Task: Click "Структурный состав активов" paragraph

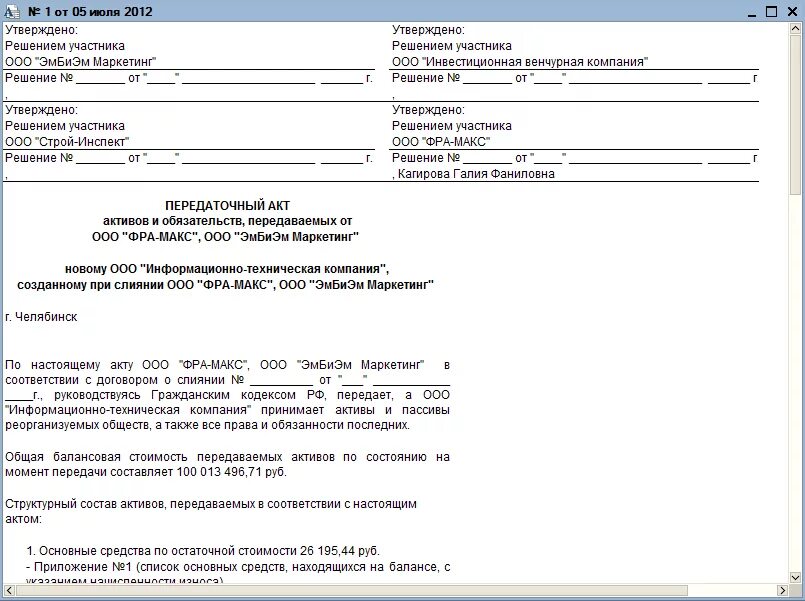Action: pos(210,511)
